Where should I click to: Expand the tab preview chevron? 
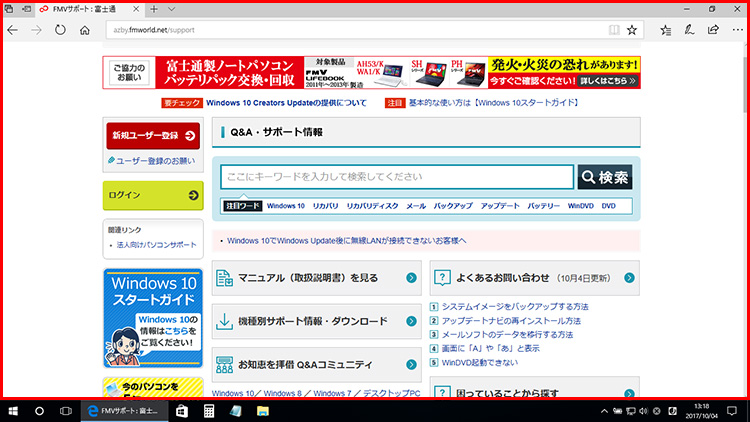(x=170, y=9)
